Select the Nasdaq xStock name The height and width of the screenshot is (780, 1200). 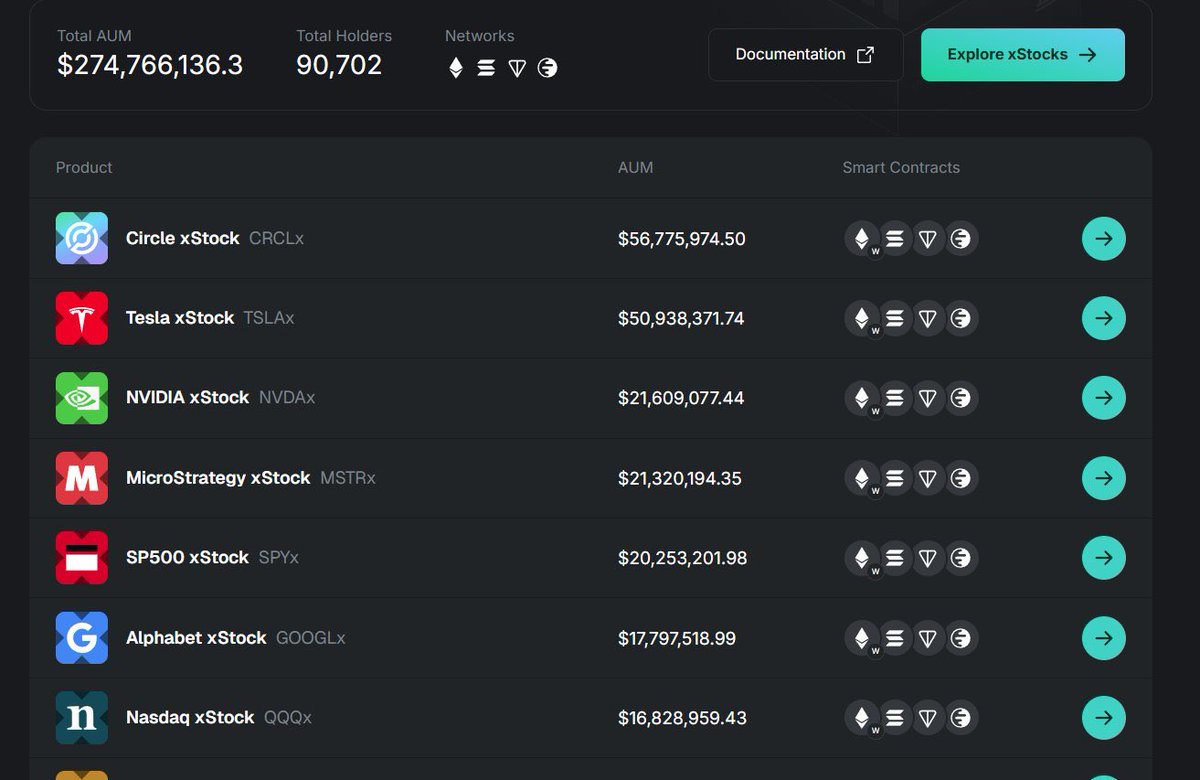point(190,718)
